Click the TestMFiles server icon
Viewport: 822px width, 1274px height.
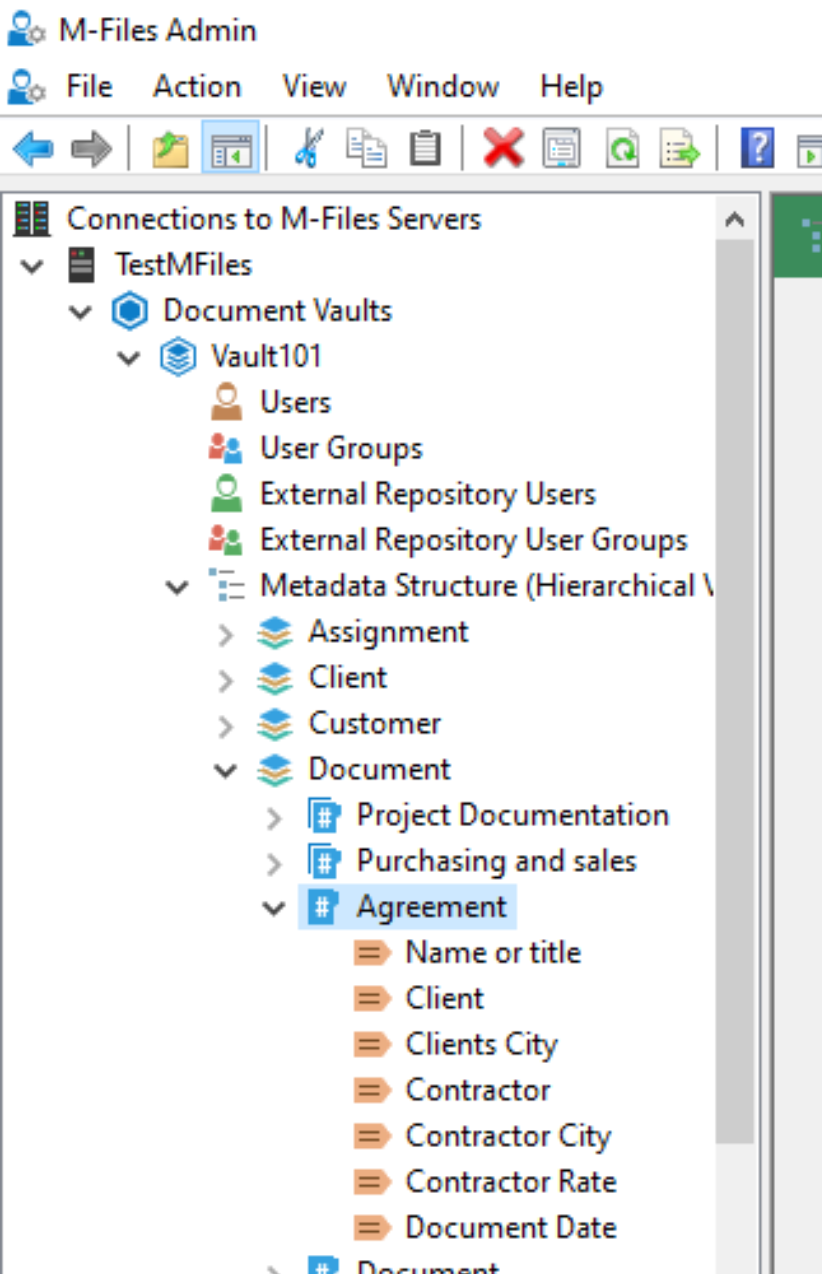(81, 264)
